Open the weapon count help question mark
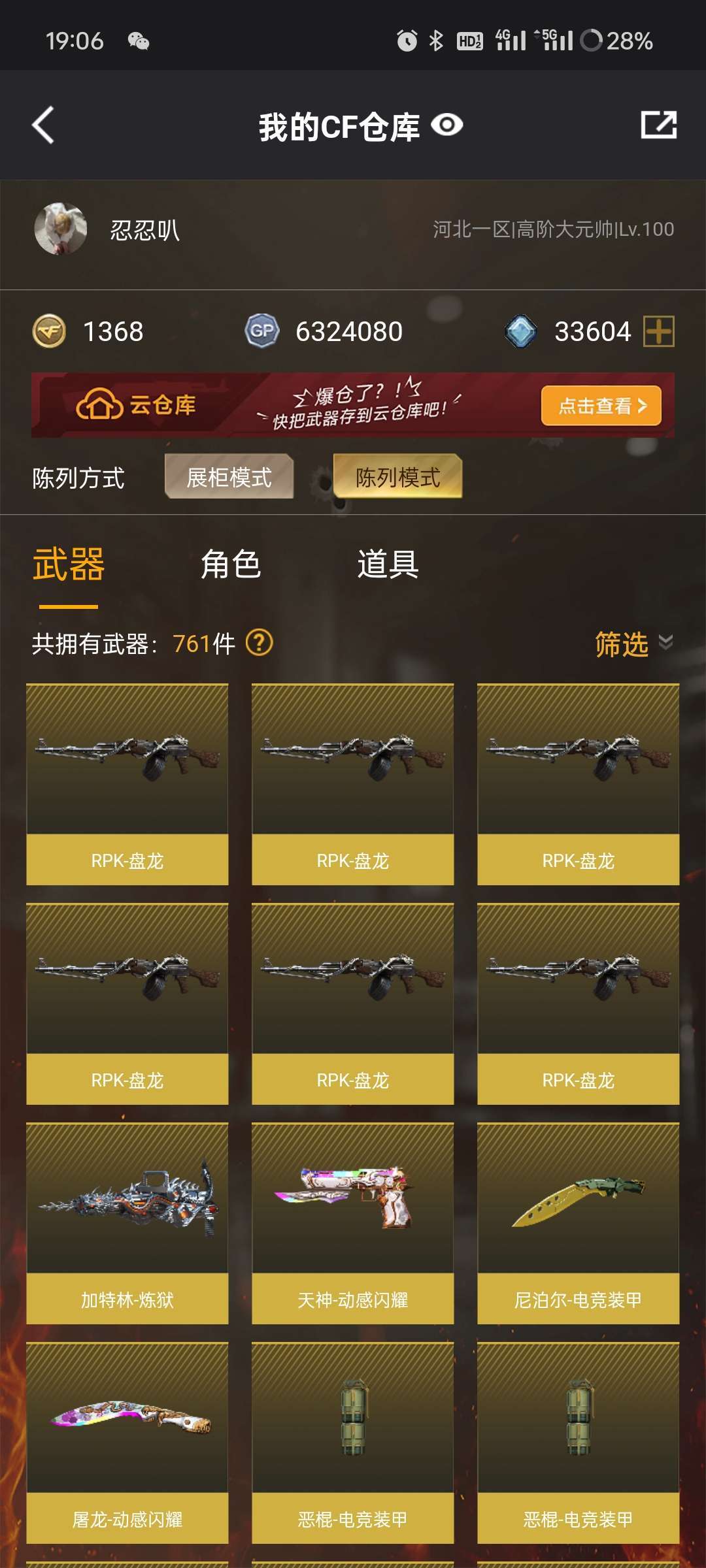This screenshot has height=1568, width=706. 259,643
